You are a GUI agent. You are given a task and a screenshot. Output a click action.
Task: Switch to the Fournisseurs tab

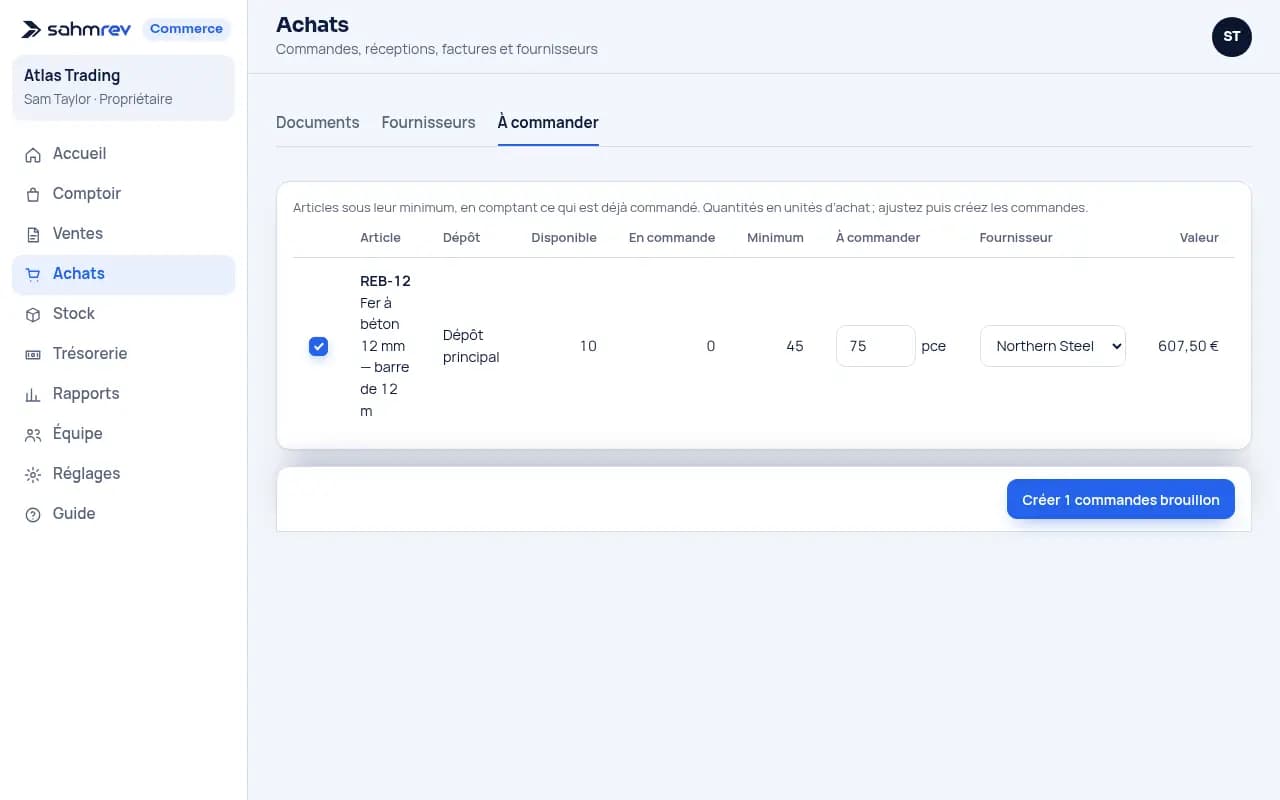pyautogui.click(x=429, y=122)
